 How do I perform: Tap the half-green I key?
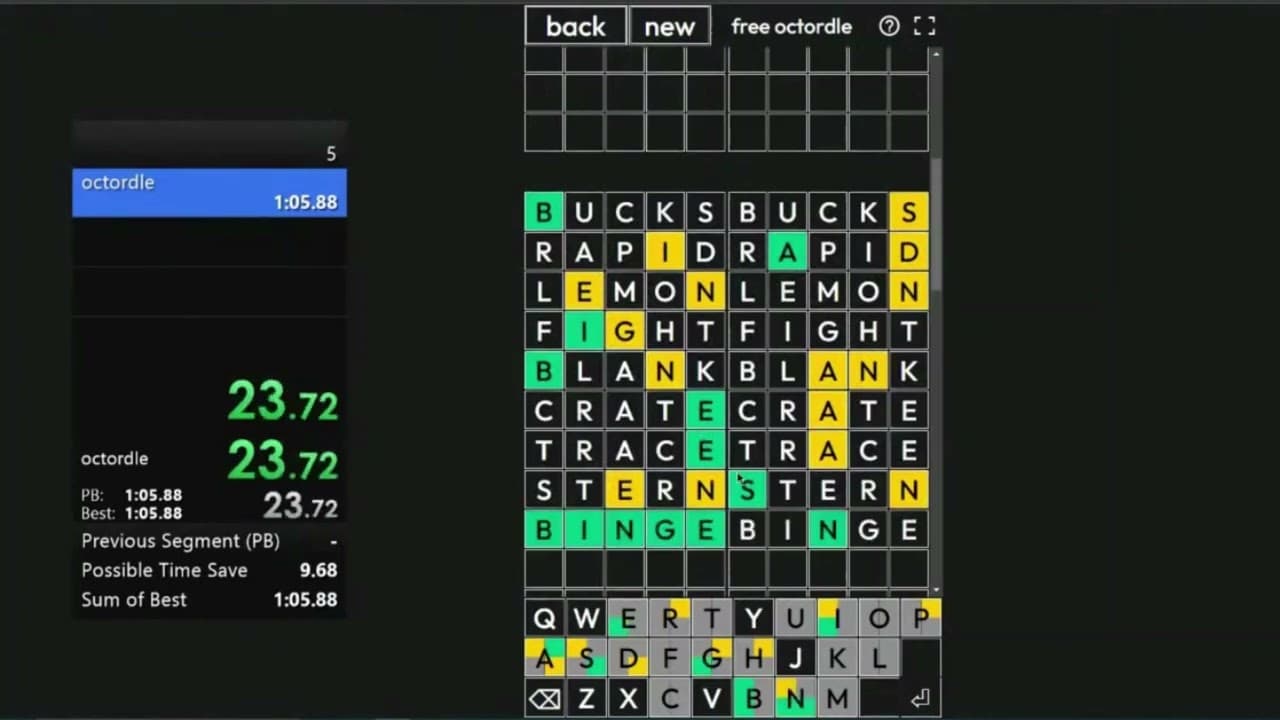[837, 618]
